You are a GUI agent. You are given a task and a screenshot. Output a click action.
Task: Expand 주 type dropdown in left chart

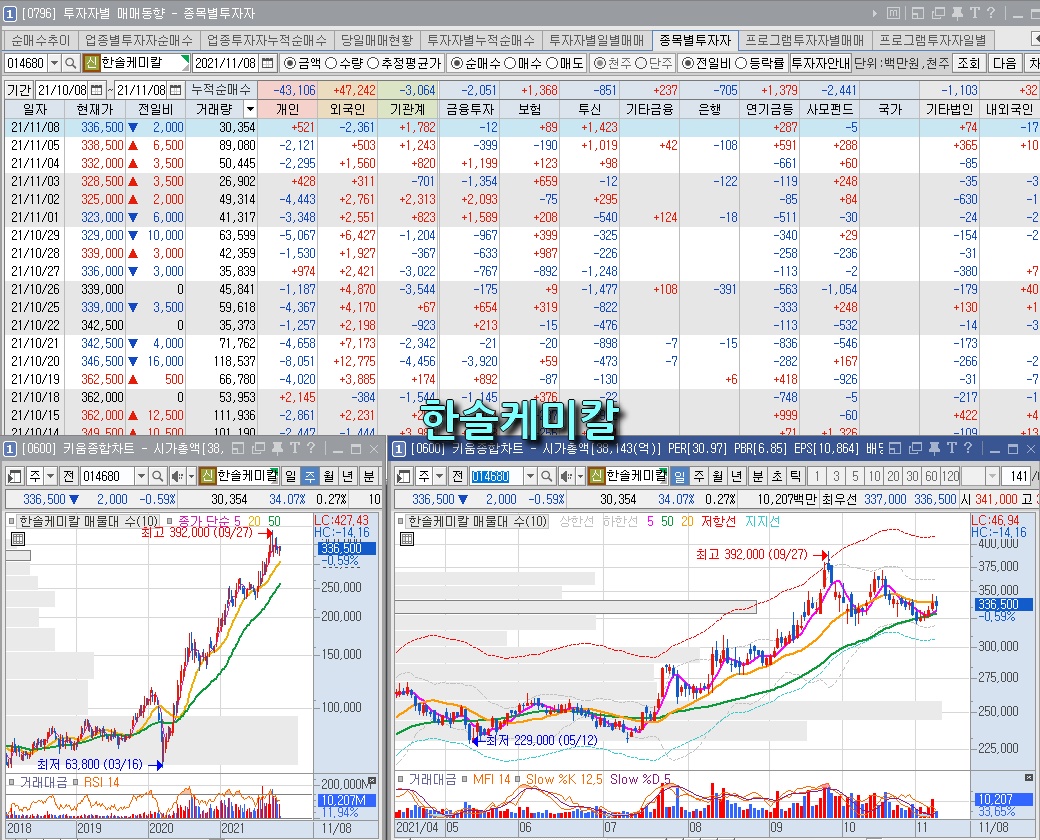coord(50,476)
